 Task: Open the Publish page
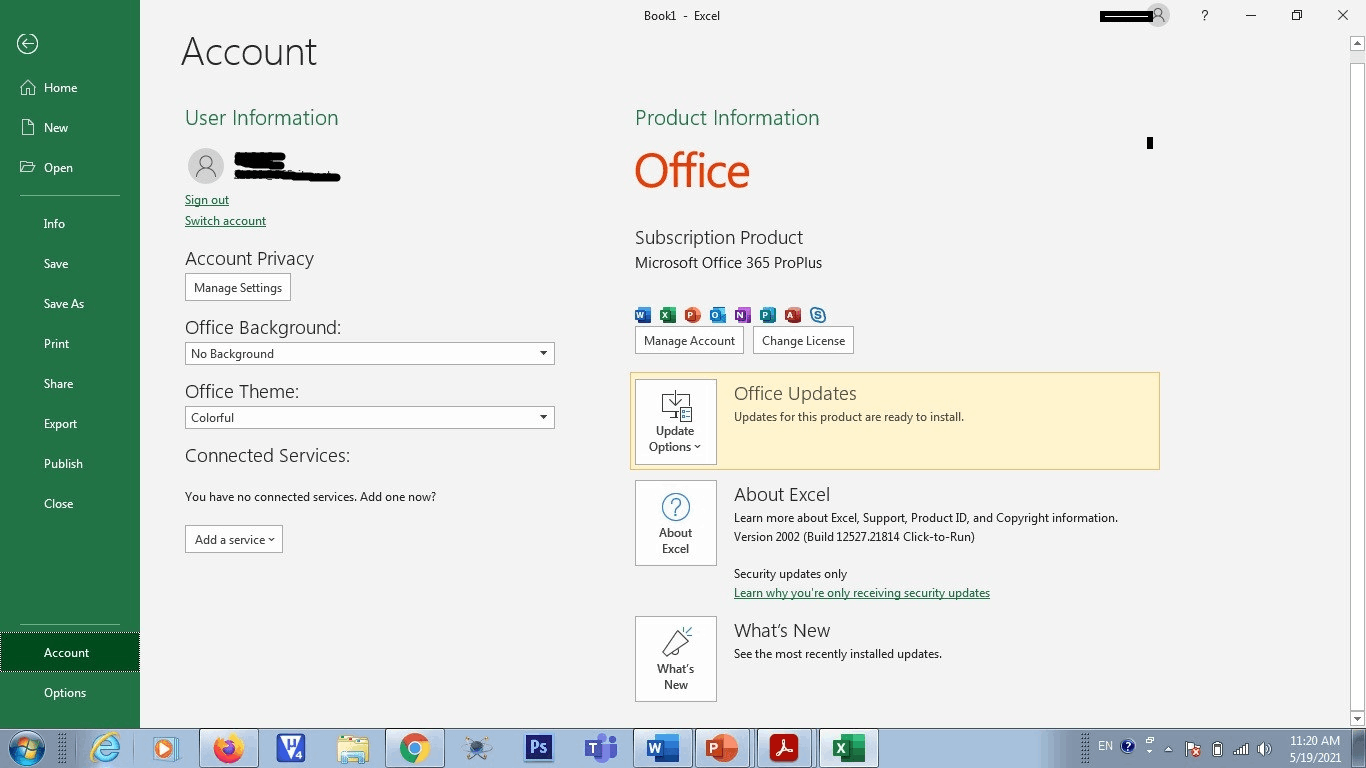70,464
